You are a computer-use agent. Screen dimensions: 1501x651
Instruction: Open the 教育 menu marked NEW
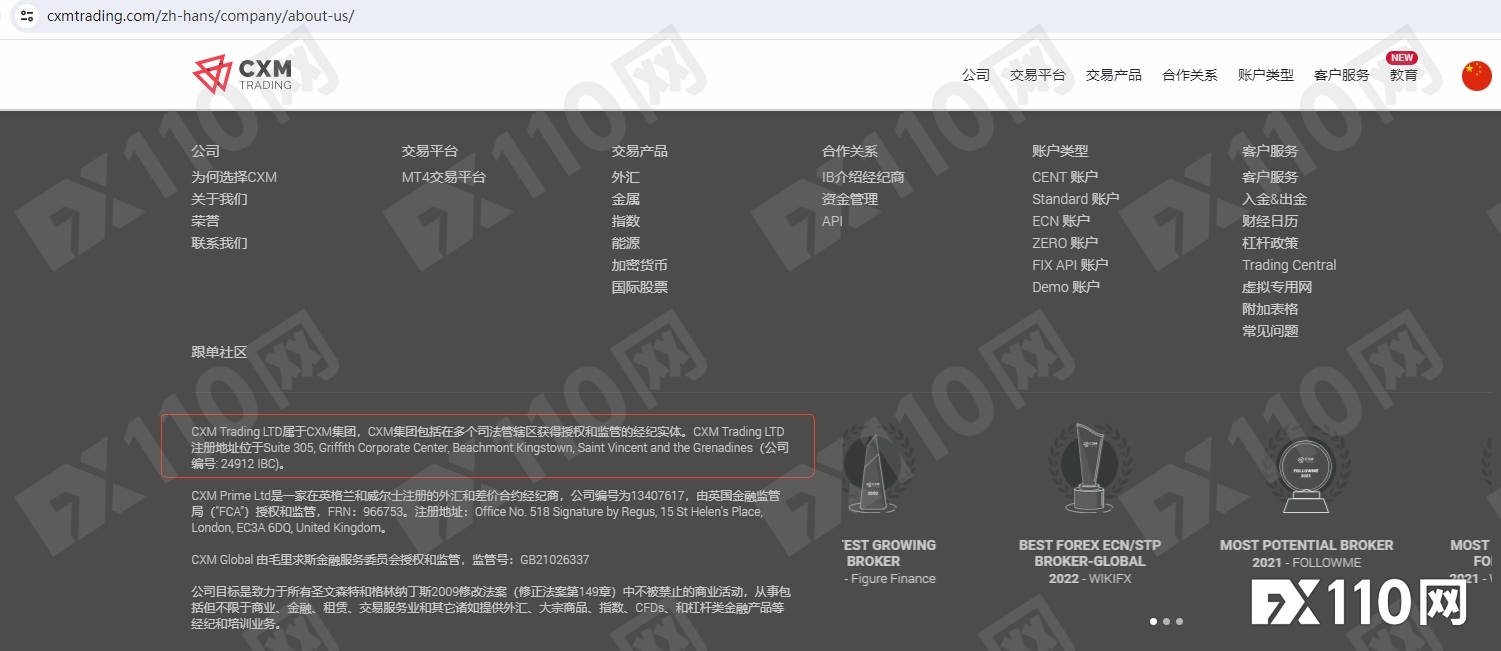1403,75
